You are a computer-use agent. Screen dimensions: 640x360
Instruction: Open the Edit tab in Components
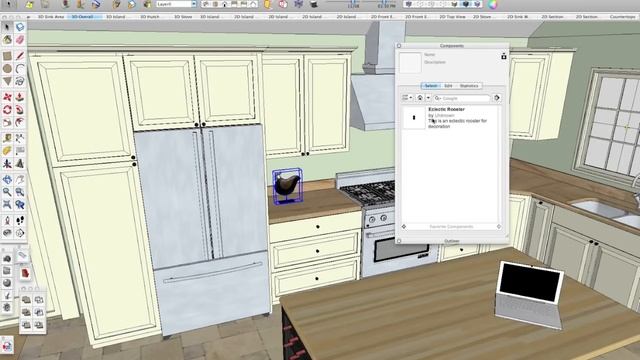click(x=448, y=86)
